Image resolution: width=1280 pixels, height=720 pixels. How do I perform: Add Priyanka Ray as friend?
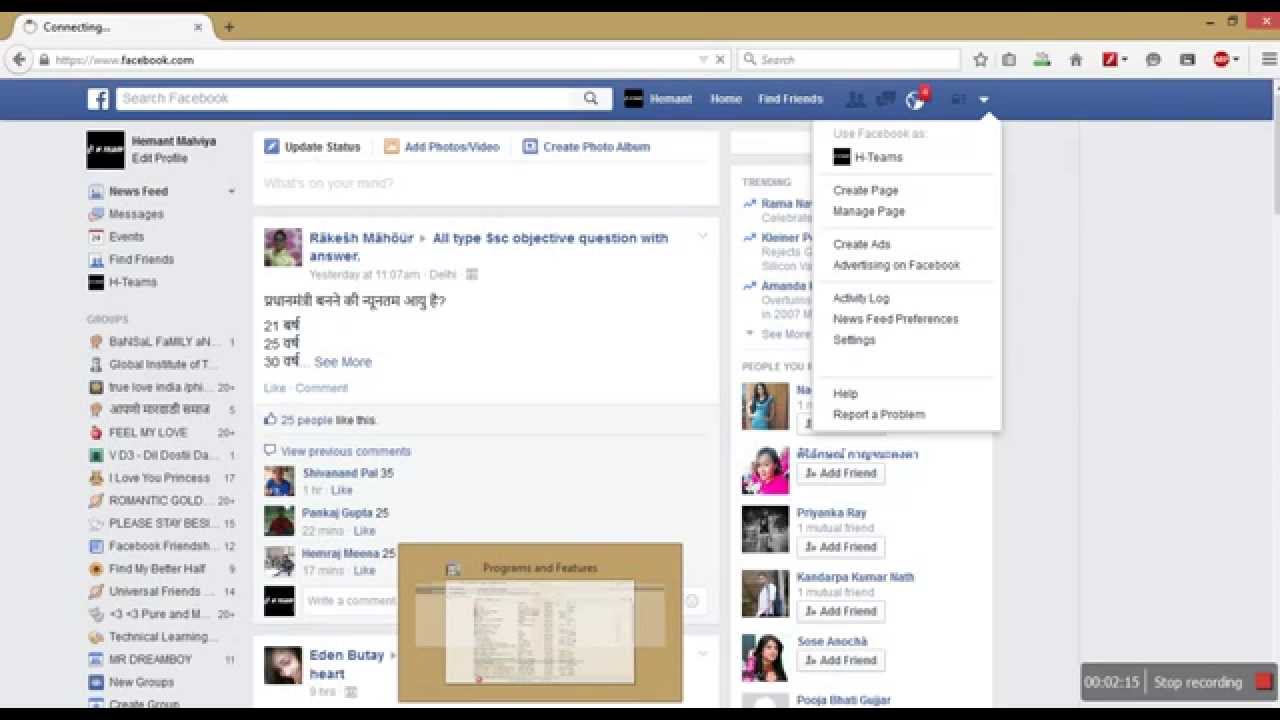(840, 547)
